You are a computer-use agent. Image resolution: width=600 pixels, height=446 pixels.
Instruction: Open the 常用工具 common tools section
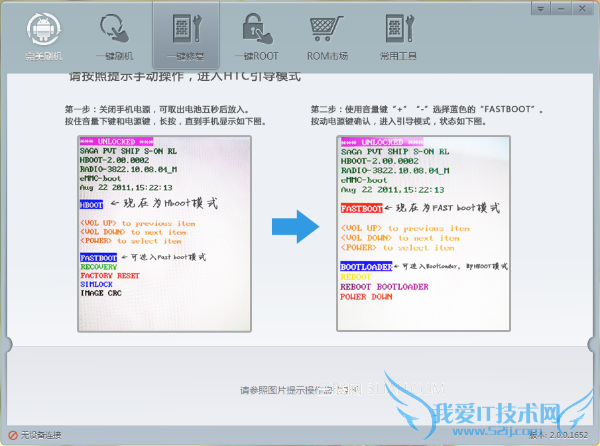[x=398, y=37]
